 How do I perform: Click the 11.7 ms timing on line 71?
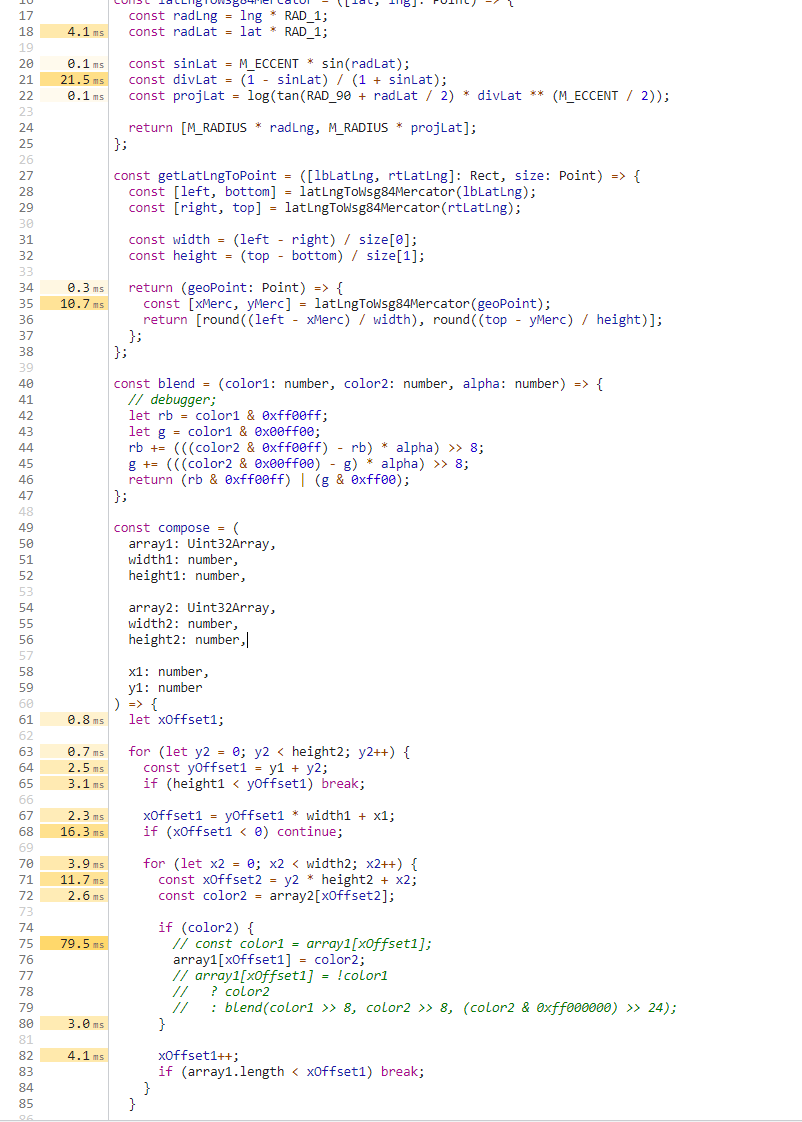[x=74, y=880]
